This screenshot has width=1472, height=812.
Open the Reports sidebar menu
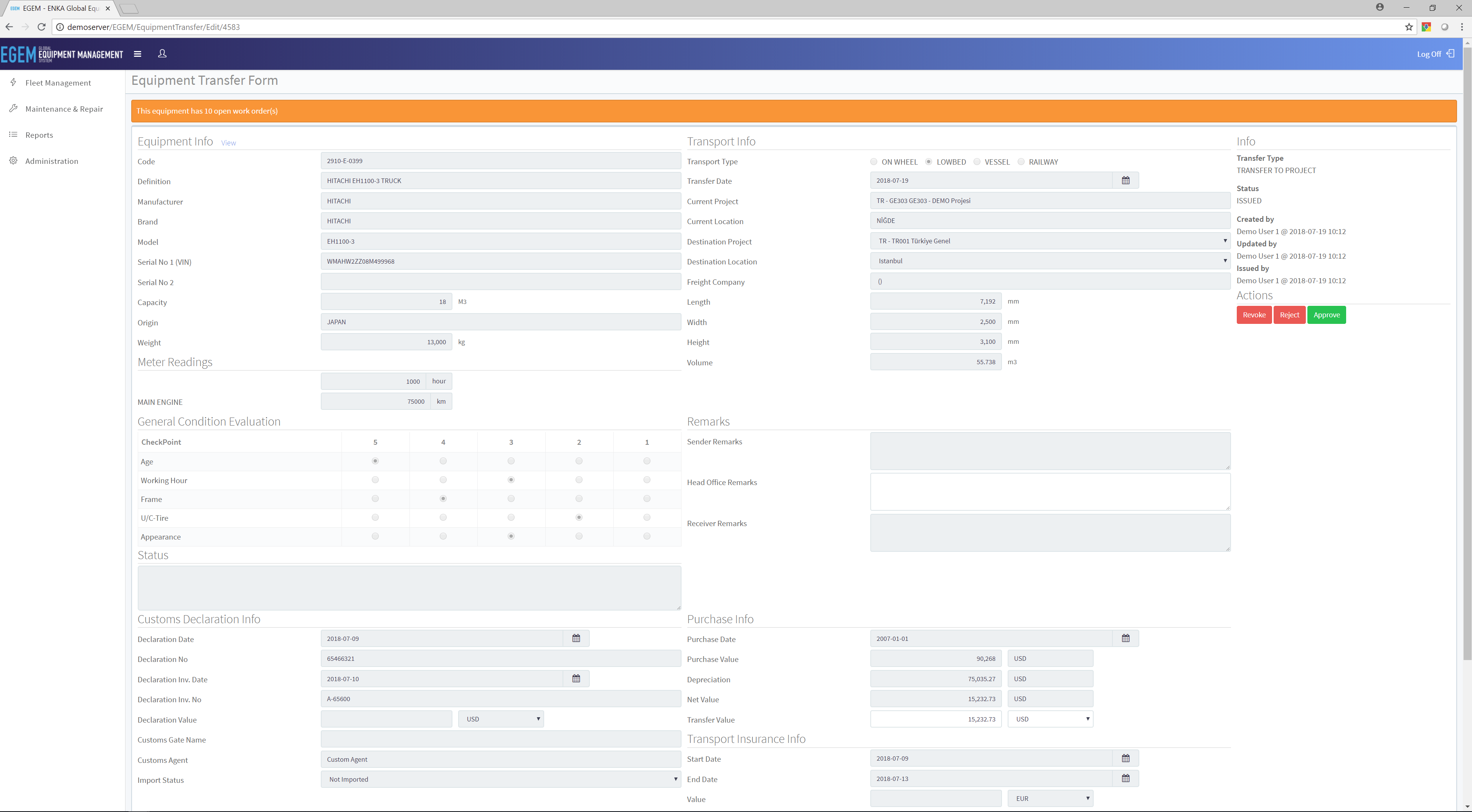click(39, 135)
